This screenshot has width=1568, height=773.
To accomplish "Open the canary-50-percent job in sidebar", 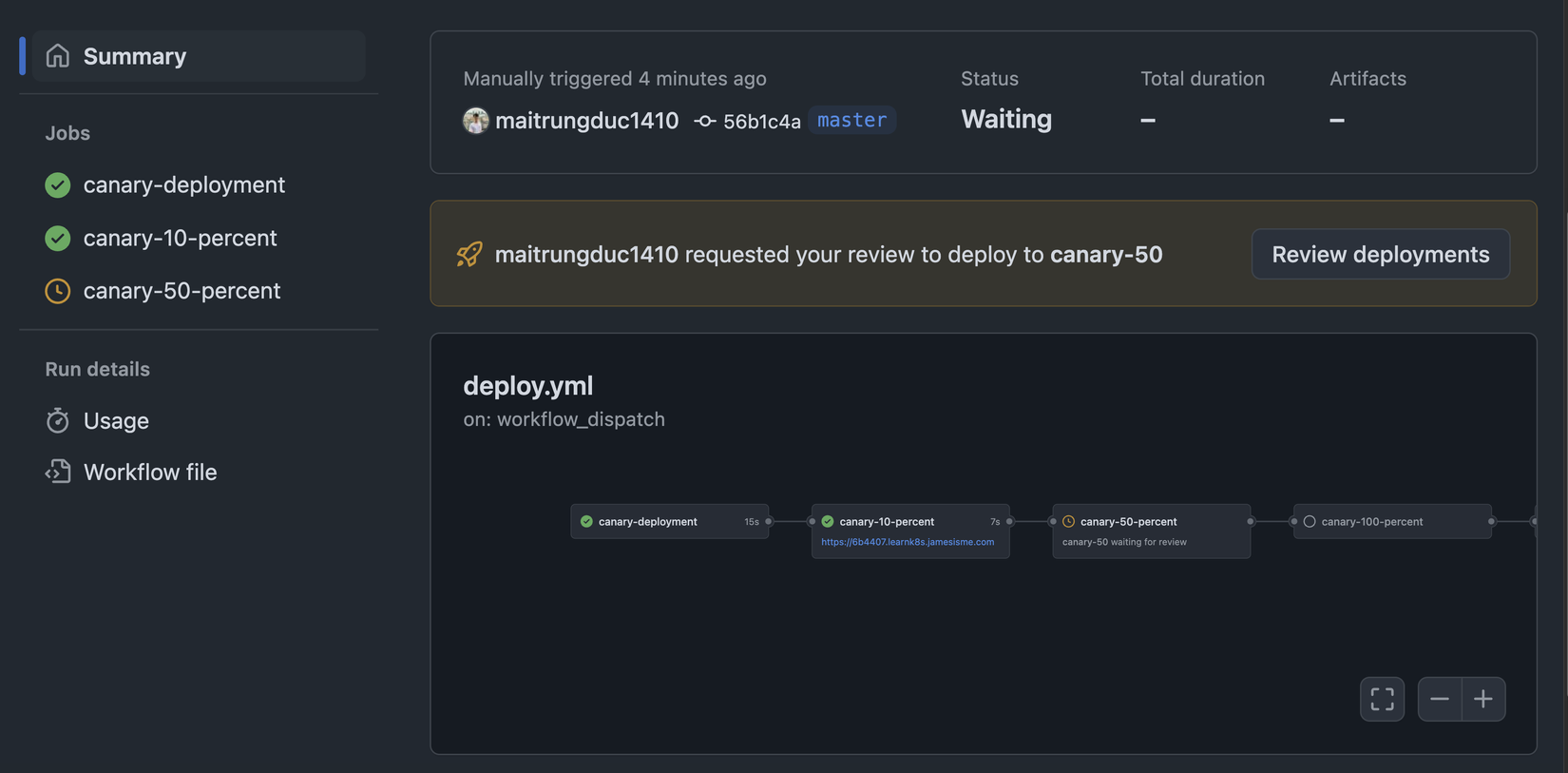I will [182, 290].
